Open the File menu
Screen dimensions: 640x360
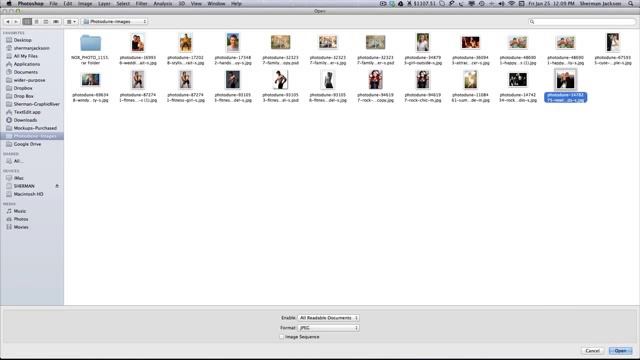point(53,4)
